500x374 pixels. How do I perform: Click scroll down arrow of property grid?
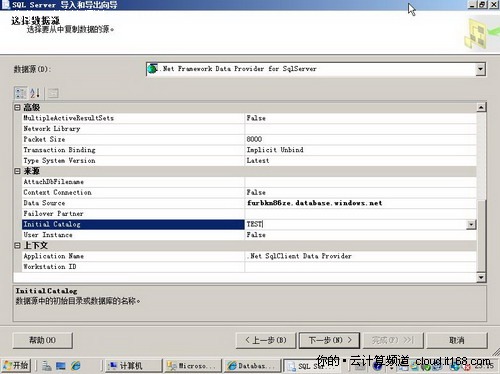481,277
